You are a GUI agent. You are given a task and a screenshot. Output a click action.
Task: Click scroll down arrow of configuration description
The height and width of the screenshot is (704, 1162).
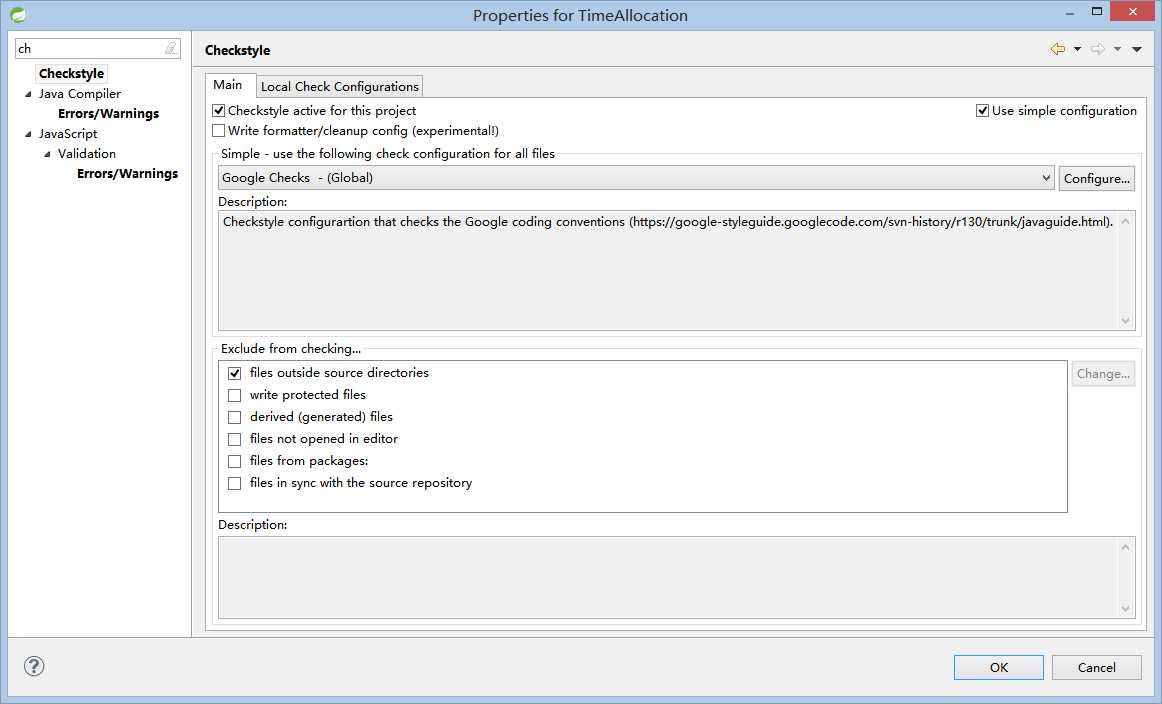pyautogui.click(x=1126, y=321)
